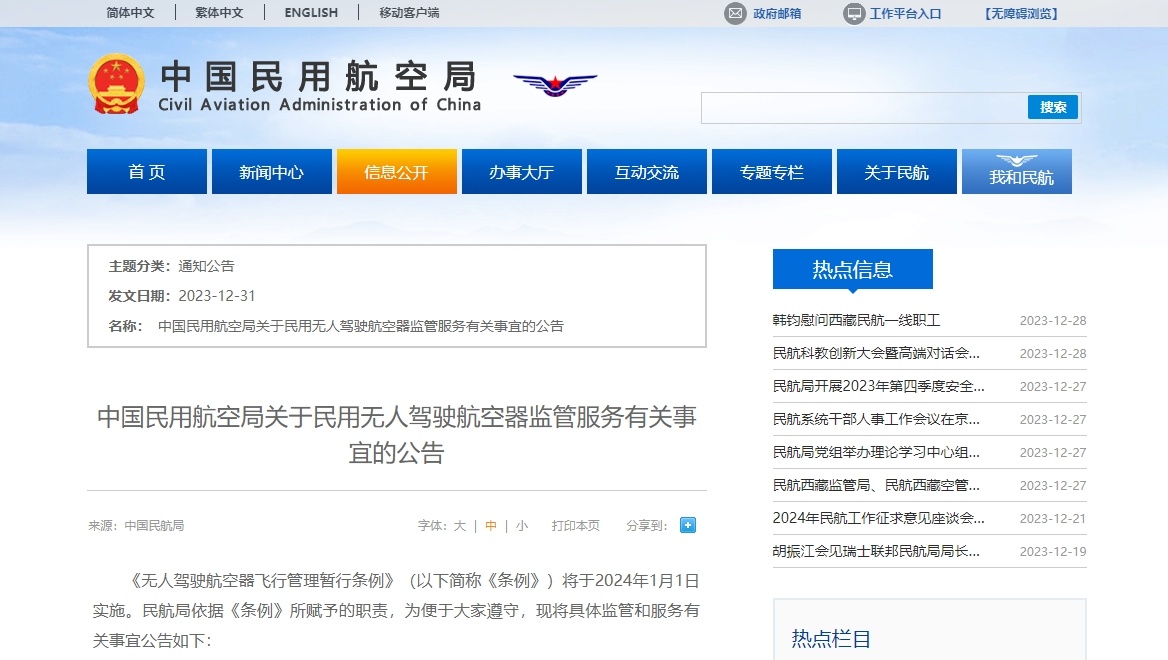Open the 移动客户端 link

(x=409, y=13)
